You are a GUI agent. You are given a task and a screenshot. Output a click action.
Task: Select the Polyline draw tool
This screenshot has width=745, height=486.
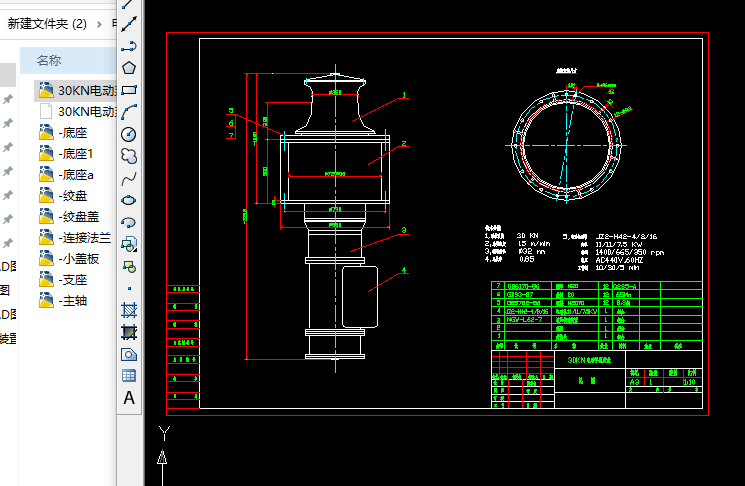(129, 46)
